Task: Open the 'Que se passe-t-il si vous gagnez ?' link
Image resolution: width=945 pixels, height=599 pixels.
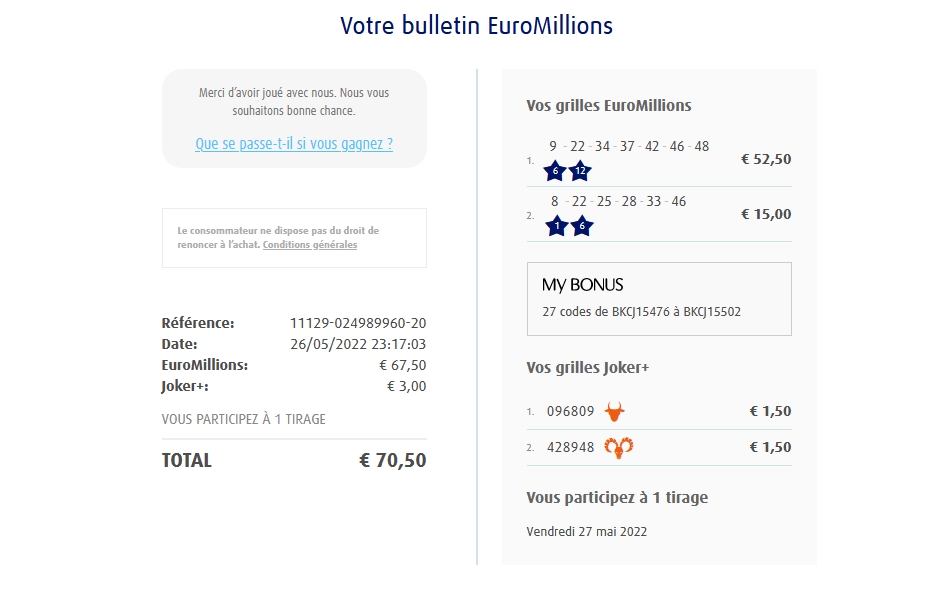Action: (x=294, y=144)
